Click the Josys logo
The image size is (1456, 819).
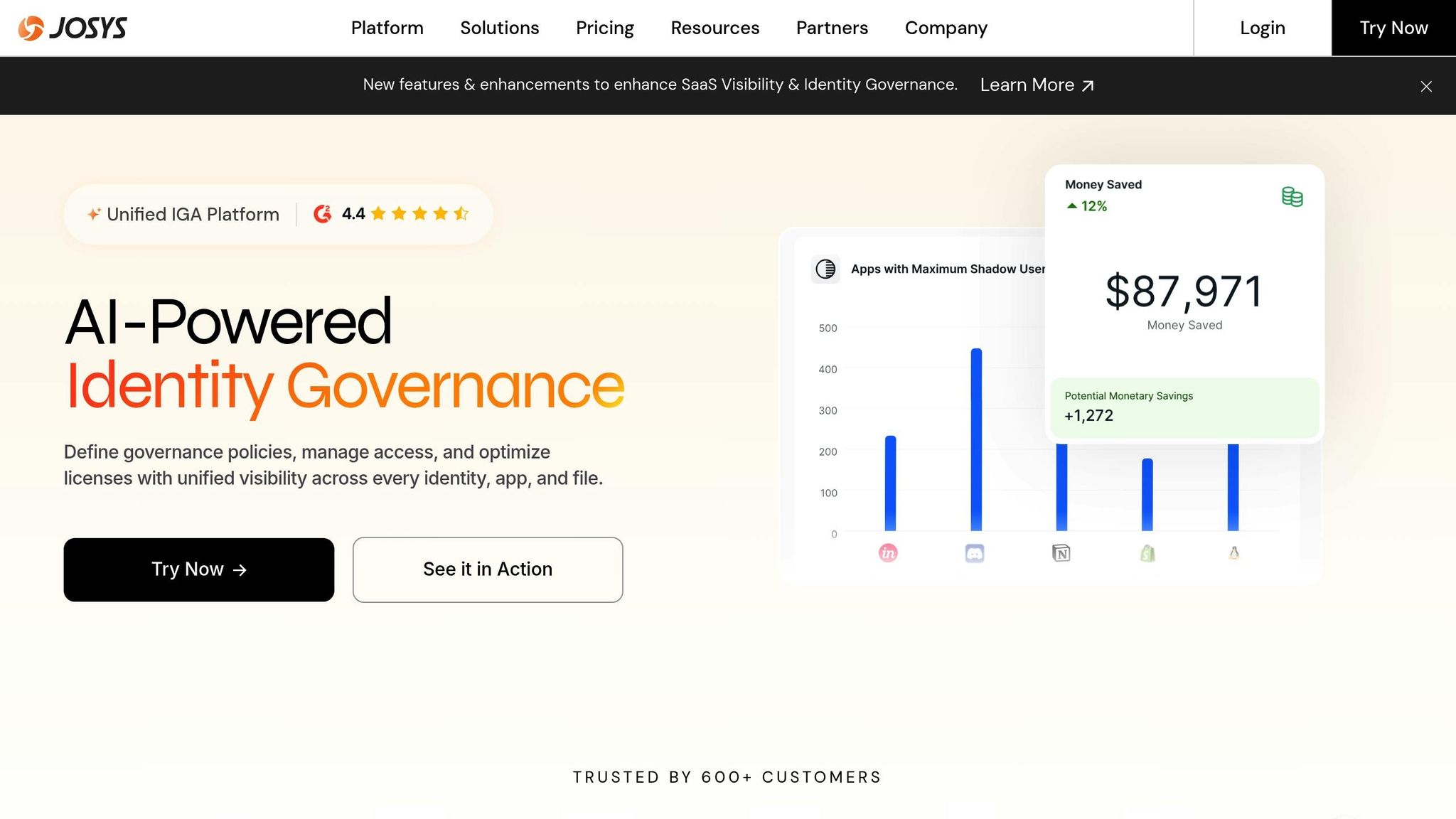coord(73,28)
